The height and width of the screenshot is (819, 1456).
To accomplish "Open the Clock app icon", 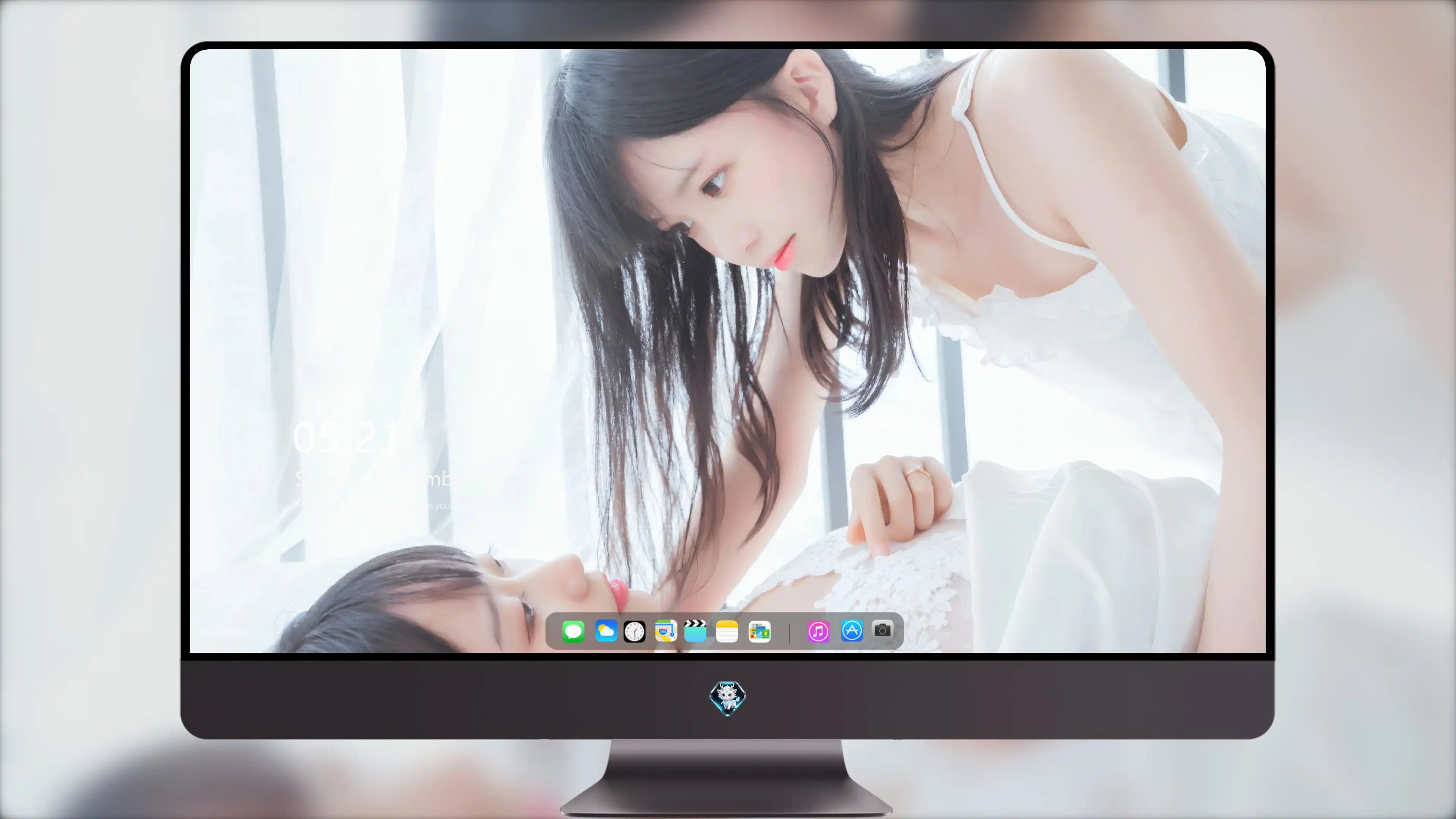I will coord(634,631).
